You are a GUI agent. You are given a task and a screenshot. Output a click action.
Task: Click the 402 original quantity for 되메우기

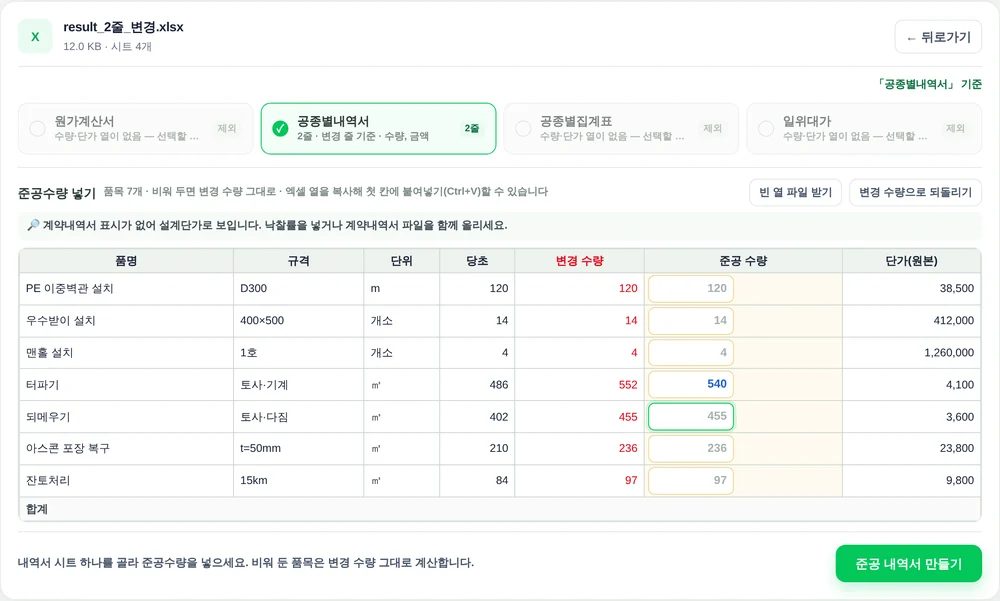coord(499,417)
